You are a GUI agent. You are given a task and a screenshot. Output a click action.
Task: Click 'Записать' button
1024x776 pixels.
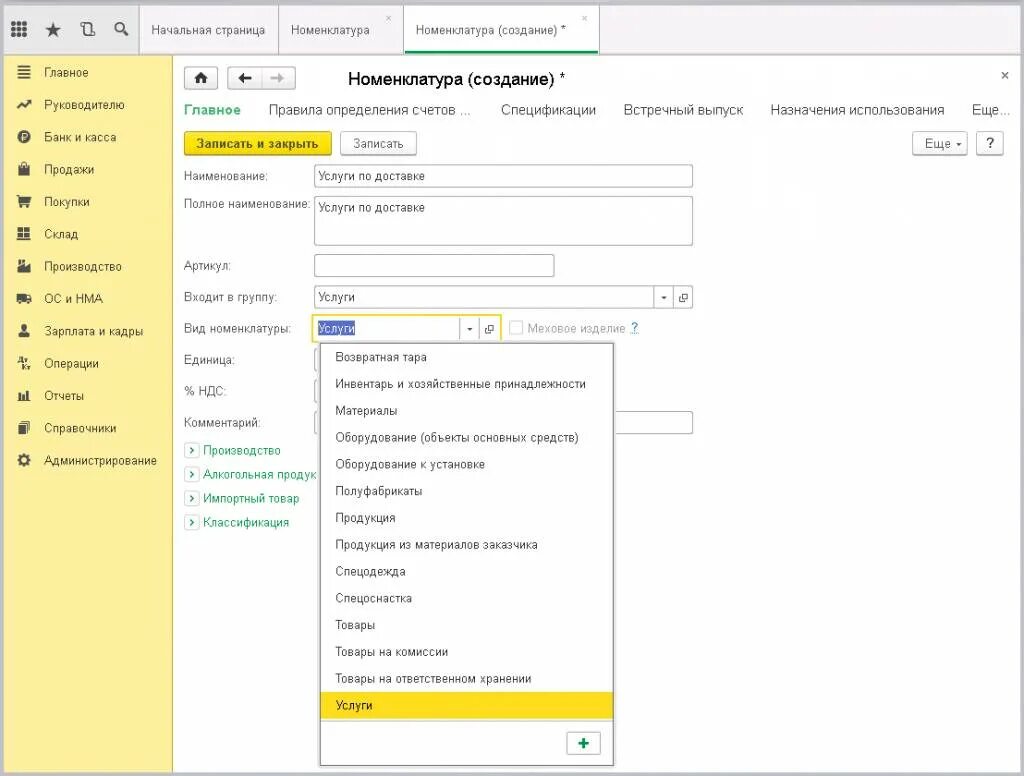click(x=378, y=144)
